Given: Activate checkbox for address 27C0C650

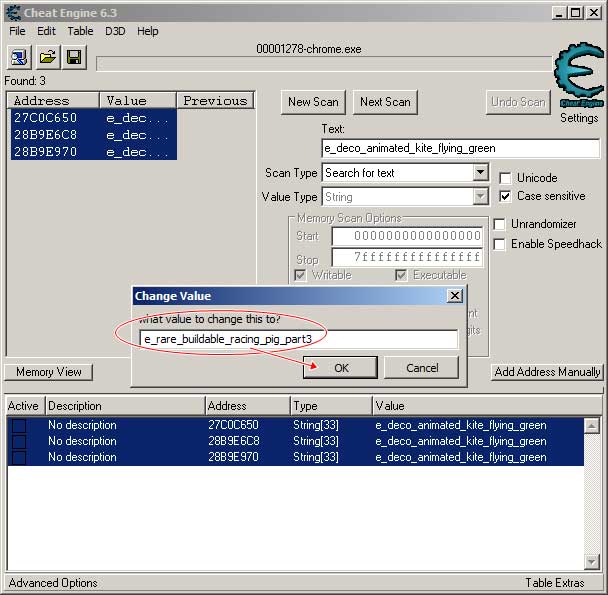Looking at the screenshot, I should tap(19, 425).
